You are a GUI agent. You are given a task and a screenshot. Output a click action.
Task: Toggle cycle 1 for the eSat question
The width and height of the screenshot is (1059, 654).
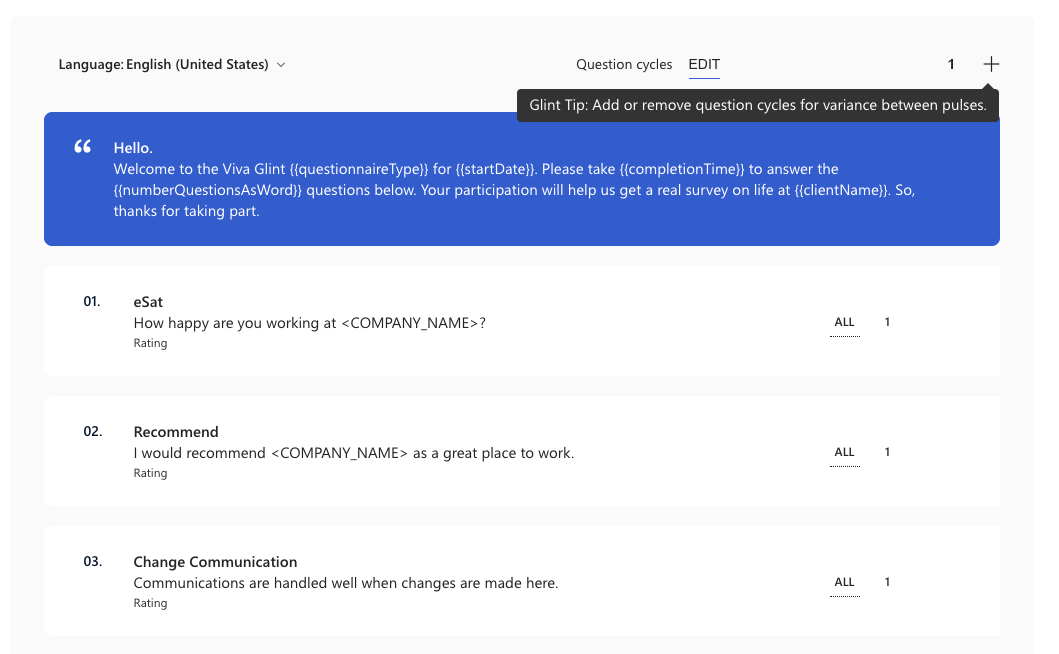pos(887,322)
